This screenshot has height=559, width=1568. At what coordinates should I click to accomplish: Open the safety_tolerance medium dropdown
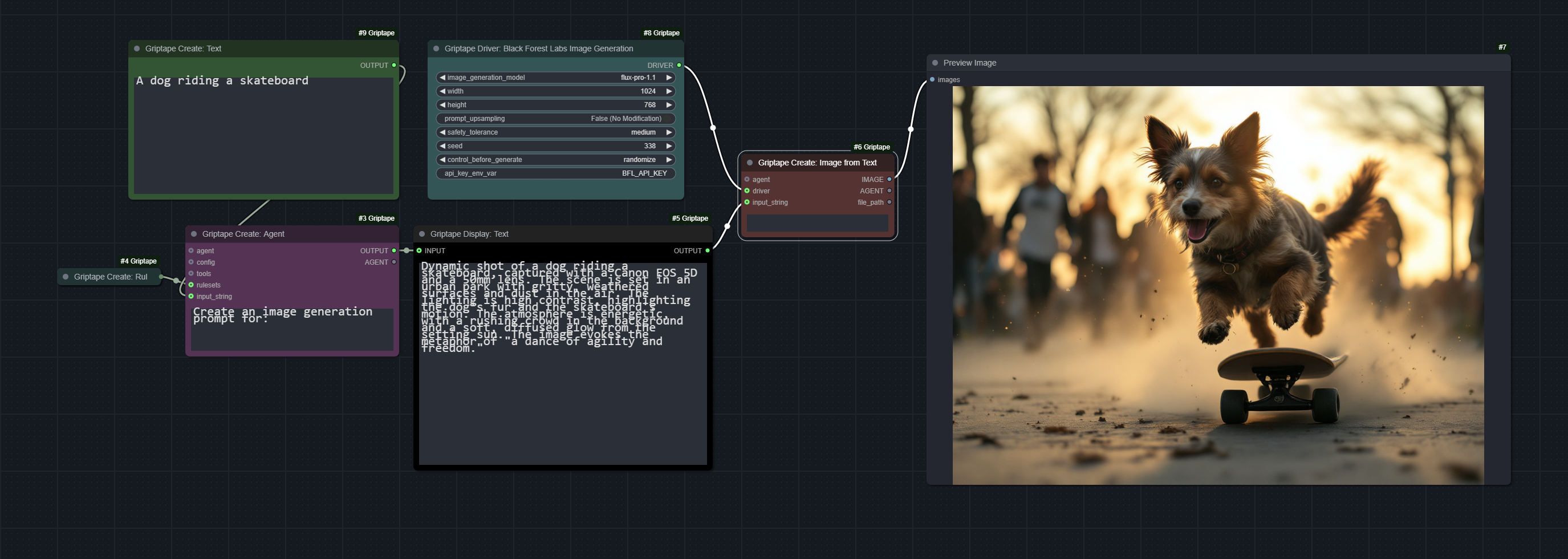pos(556,132)
